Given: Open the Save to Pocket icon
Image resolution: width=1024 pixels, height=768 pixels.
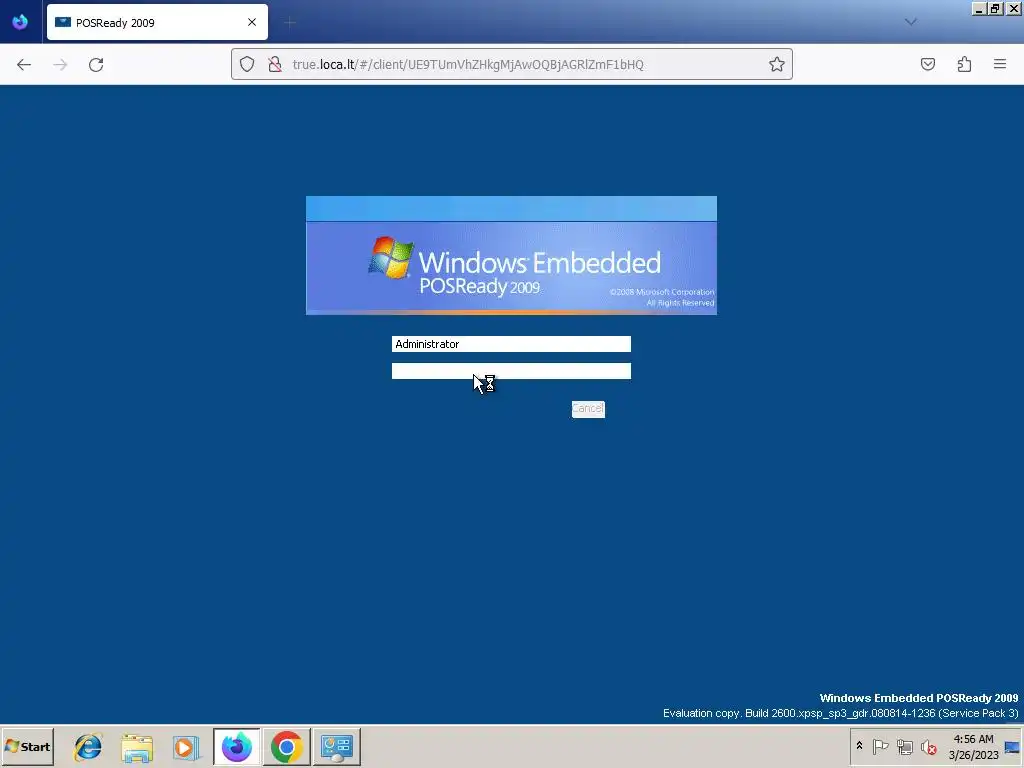Looking at the screenshot, I should pyautogui.click(x=928, y=64).
